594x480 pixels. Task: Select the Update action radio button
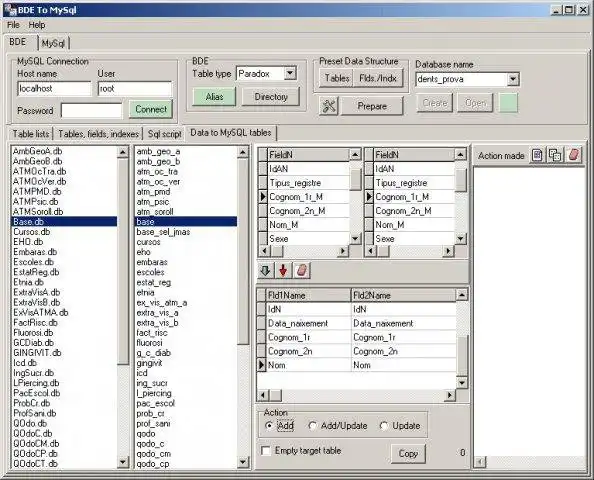coord(384,425)
